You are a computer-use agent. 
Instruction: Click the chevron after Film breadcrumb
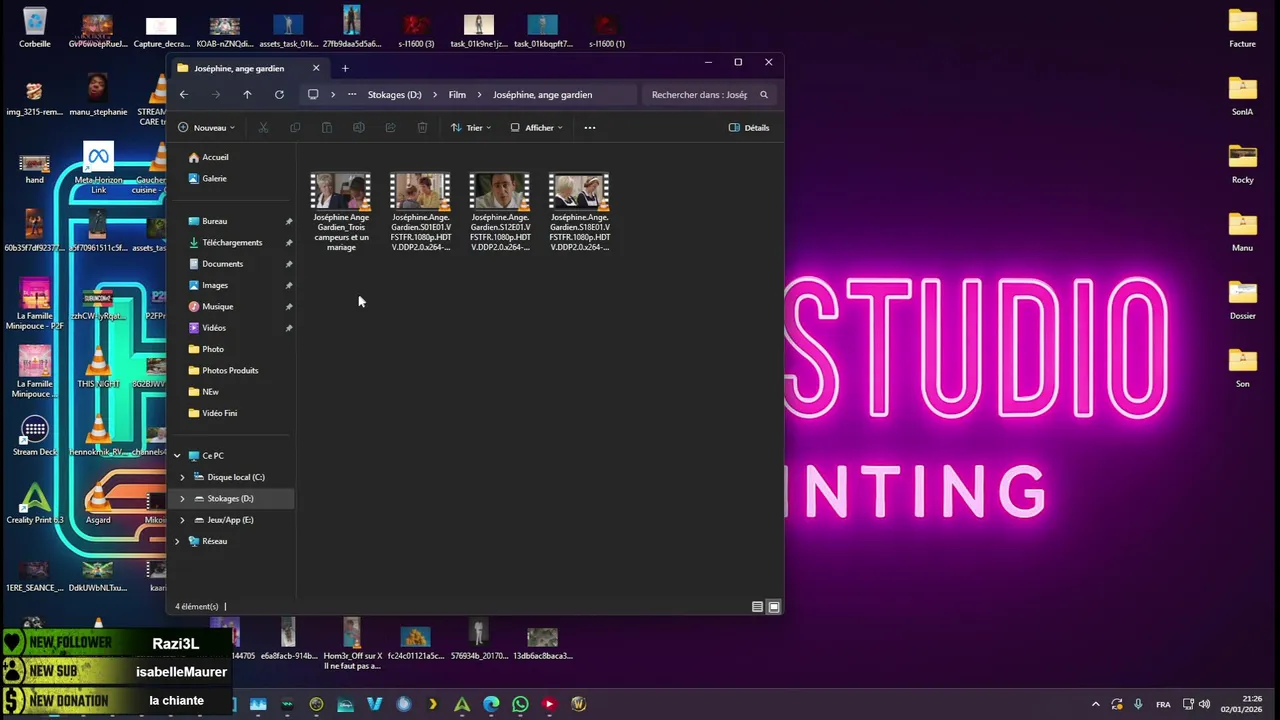(479, 95)
